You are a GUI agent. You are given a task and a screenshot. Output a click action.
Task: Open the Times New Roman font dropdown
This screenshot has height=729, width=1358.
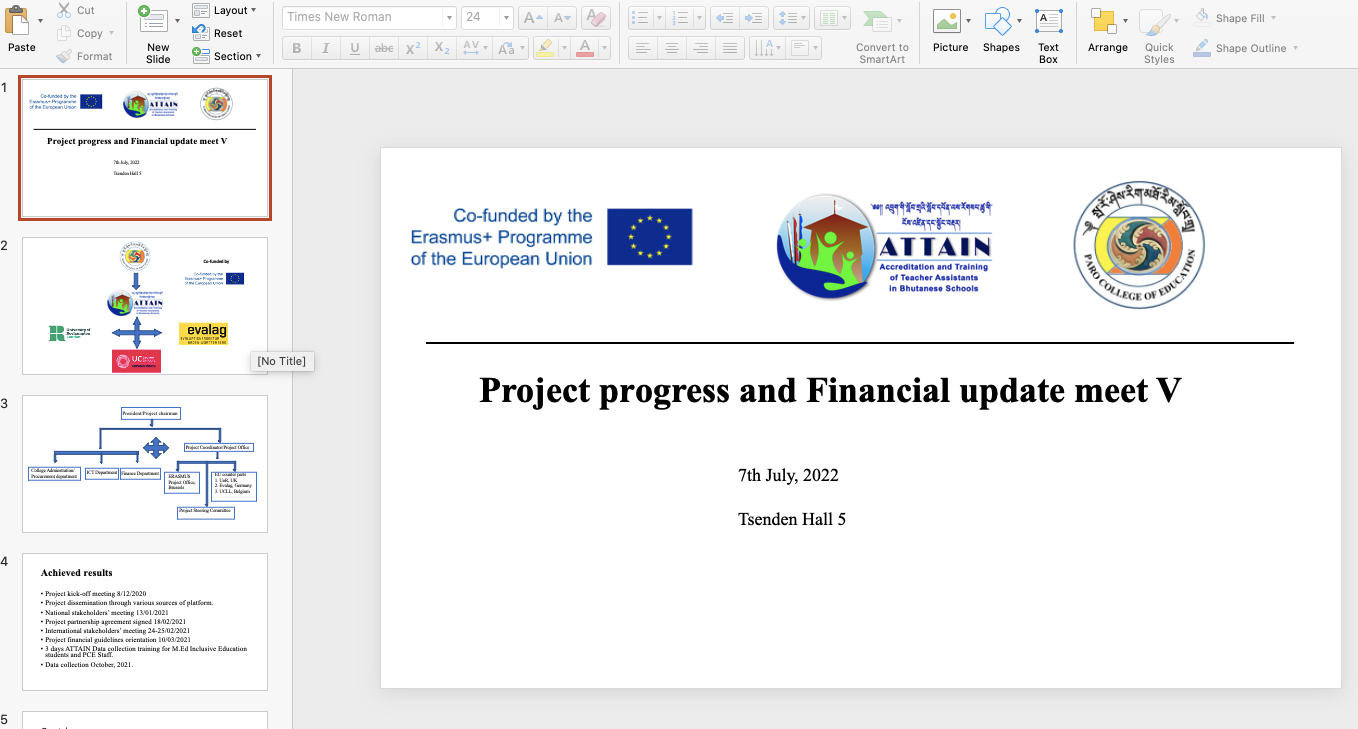coord(449,17)
